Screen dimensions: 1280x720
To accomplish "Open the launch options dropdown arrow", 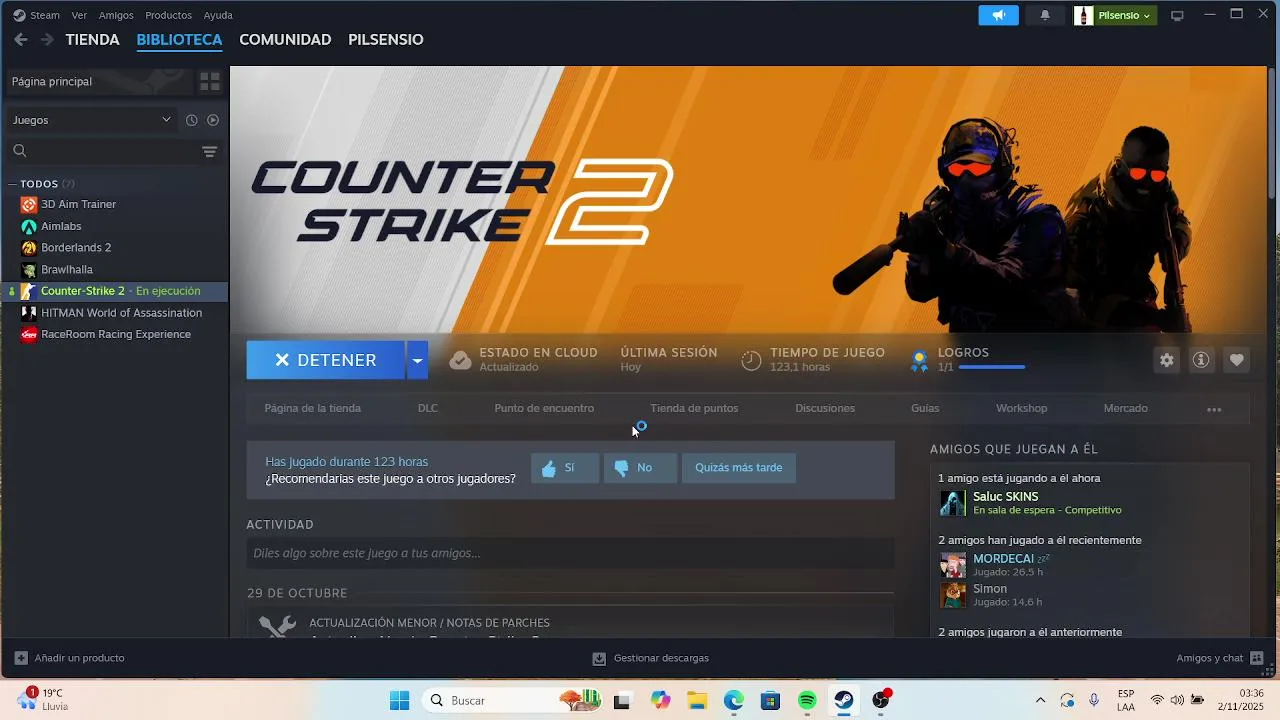I will pos(417,360).
